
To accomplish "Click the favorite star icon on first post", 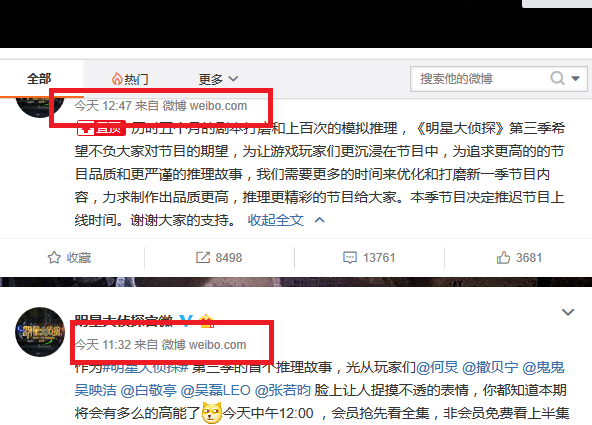I will pos(54,257).
